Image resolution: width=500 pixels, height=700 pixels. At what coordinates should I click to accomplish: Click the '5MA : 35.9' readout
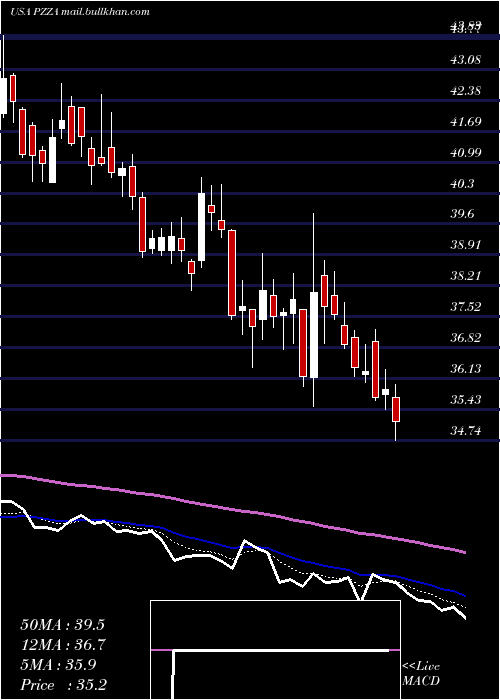(58, 665)
